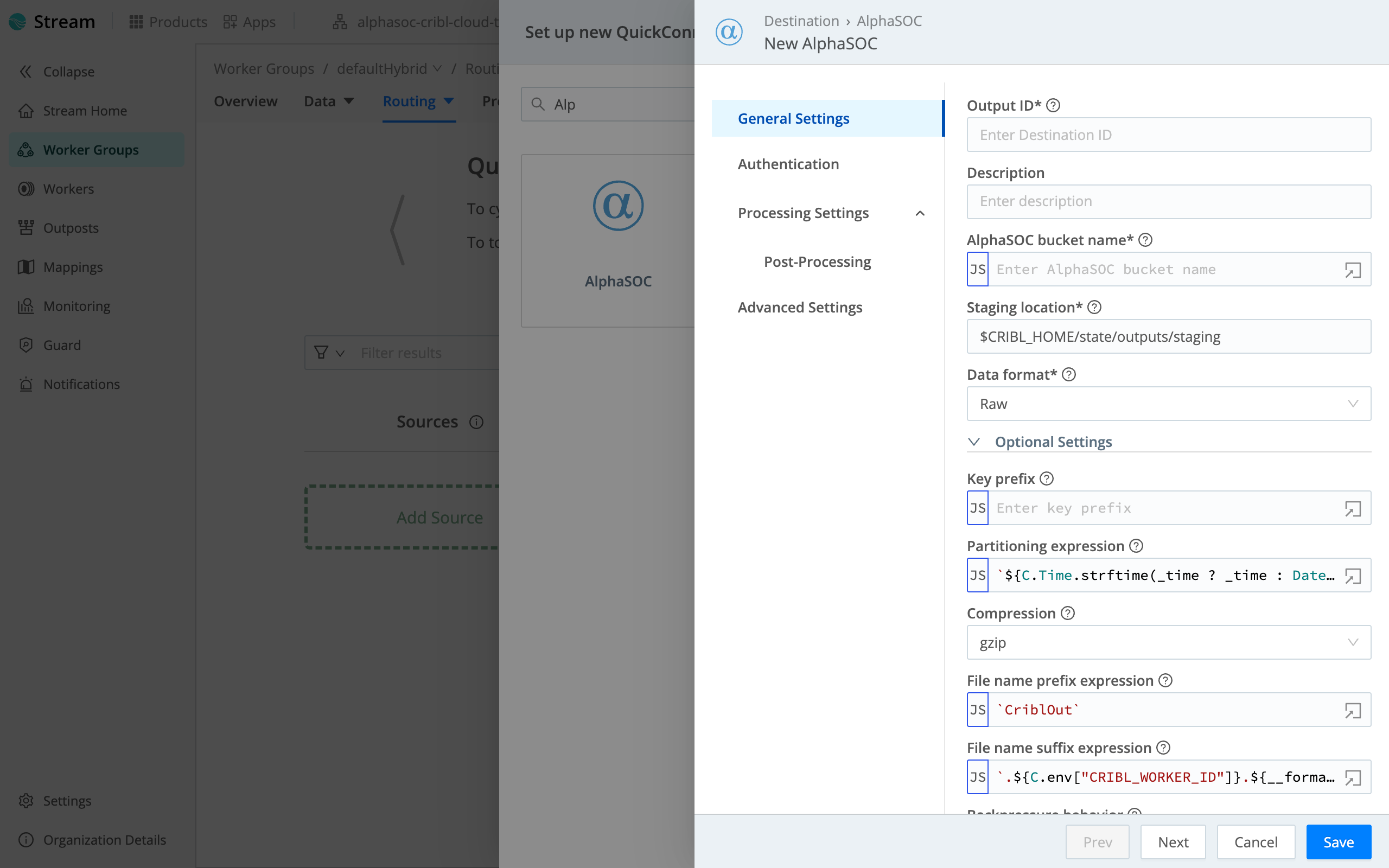1389x868 pixels.
Task: Select the General Settings tab
Action: 827,118
